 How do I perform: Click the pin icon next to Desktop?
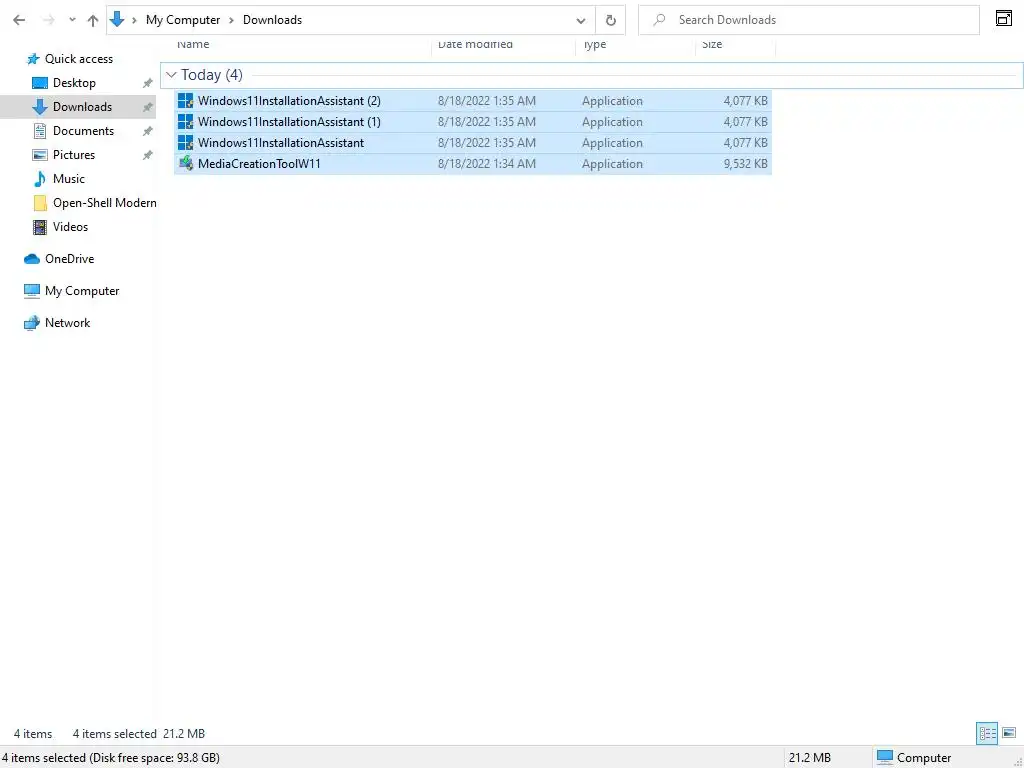[x=148, y=84]
